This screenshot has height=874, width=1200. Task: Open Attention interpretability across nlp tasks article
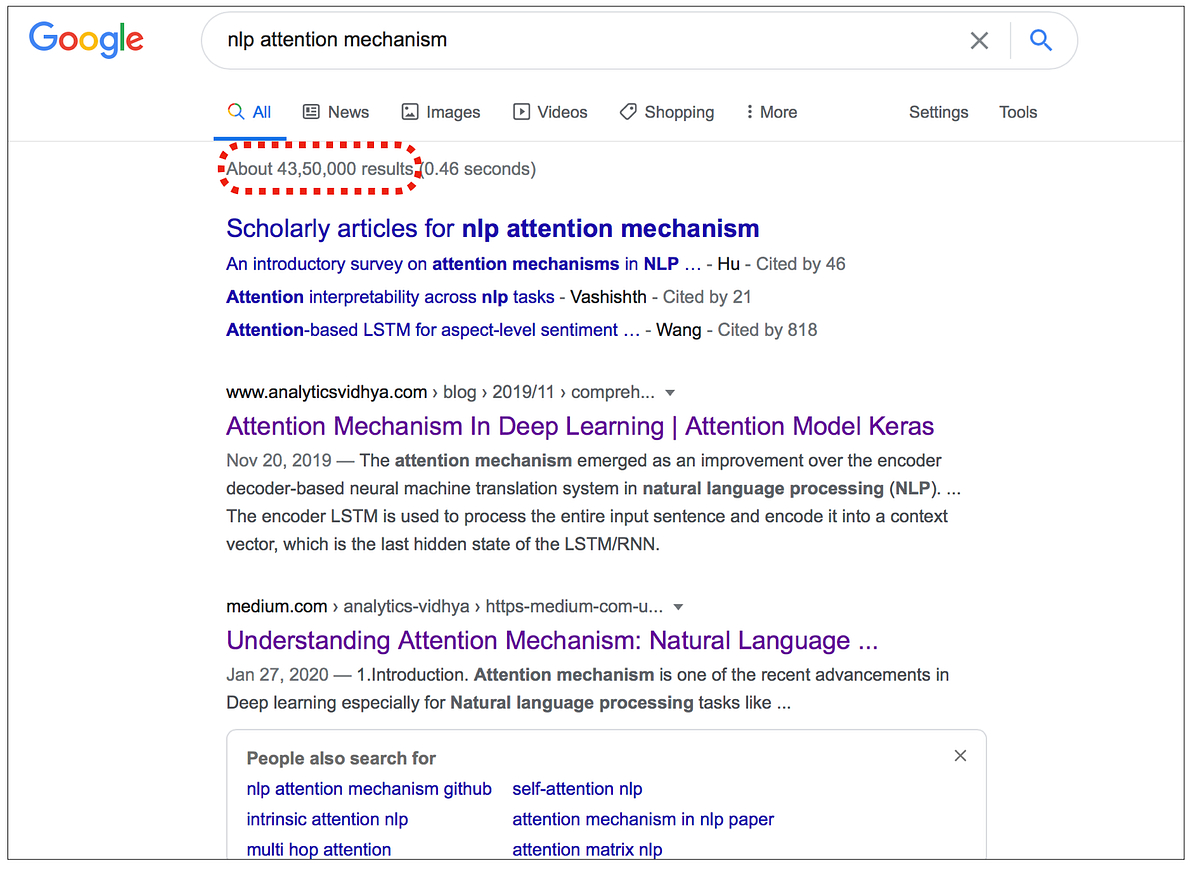click(x=391, y=297)
